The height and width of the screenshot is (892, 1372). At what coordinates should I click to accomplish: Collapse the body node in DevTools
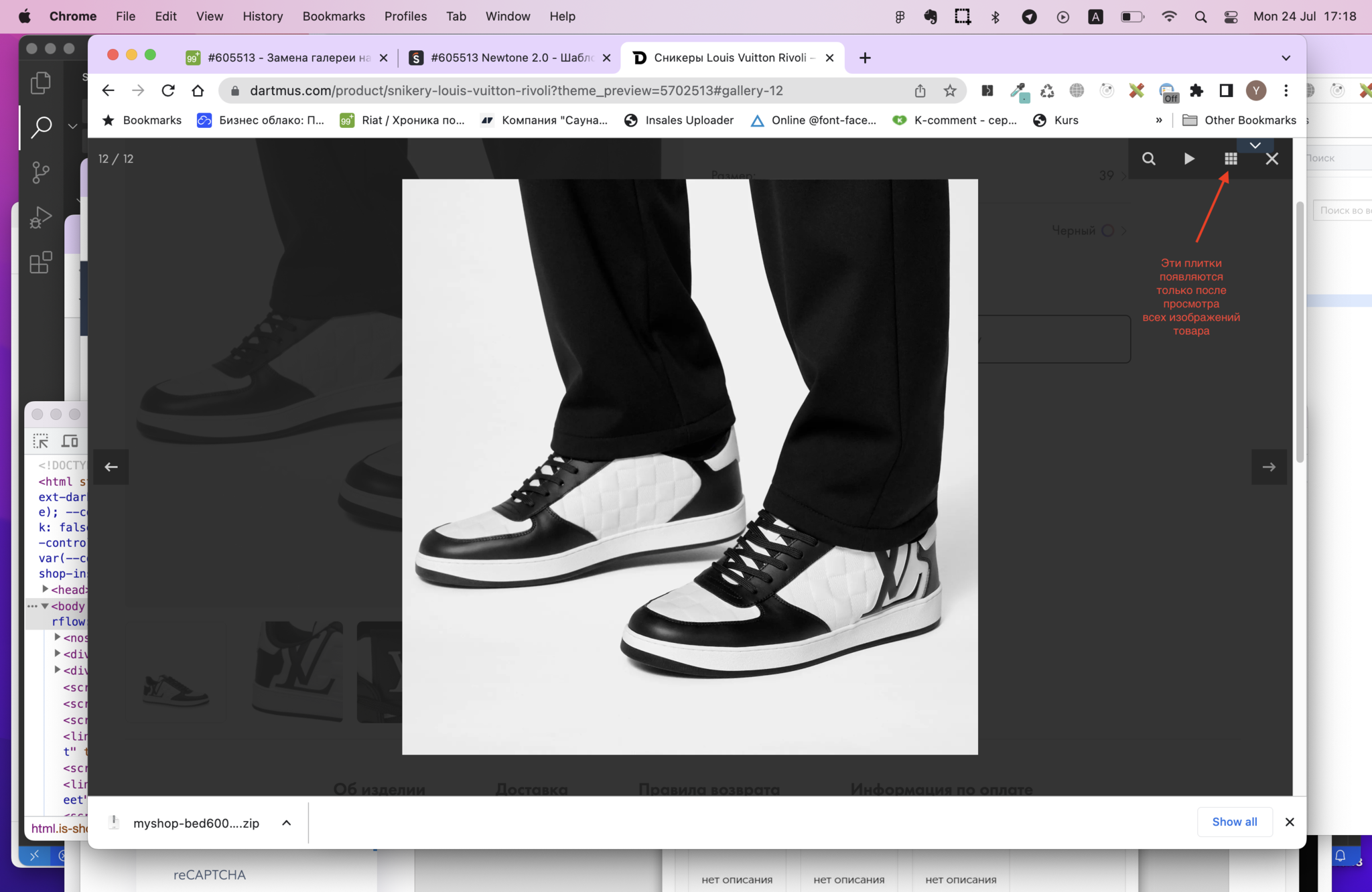(45, 606)
